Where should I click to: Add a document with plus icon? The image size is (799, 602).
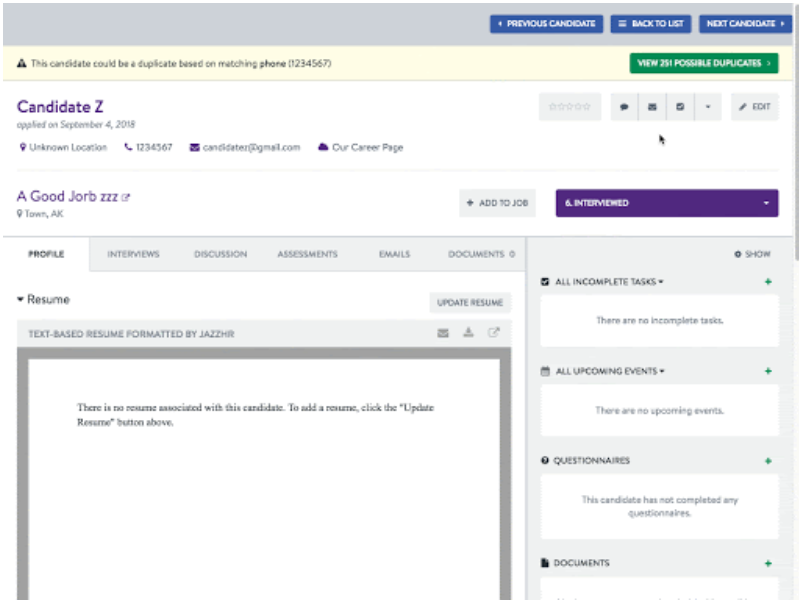coord(768,563)
